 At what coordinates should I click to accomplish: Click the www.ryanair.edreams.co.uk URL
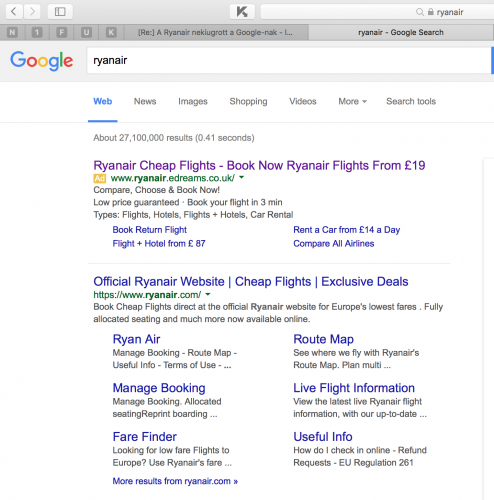pyautogui.click(x=173, y=178)
